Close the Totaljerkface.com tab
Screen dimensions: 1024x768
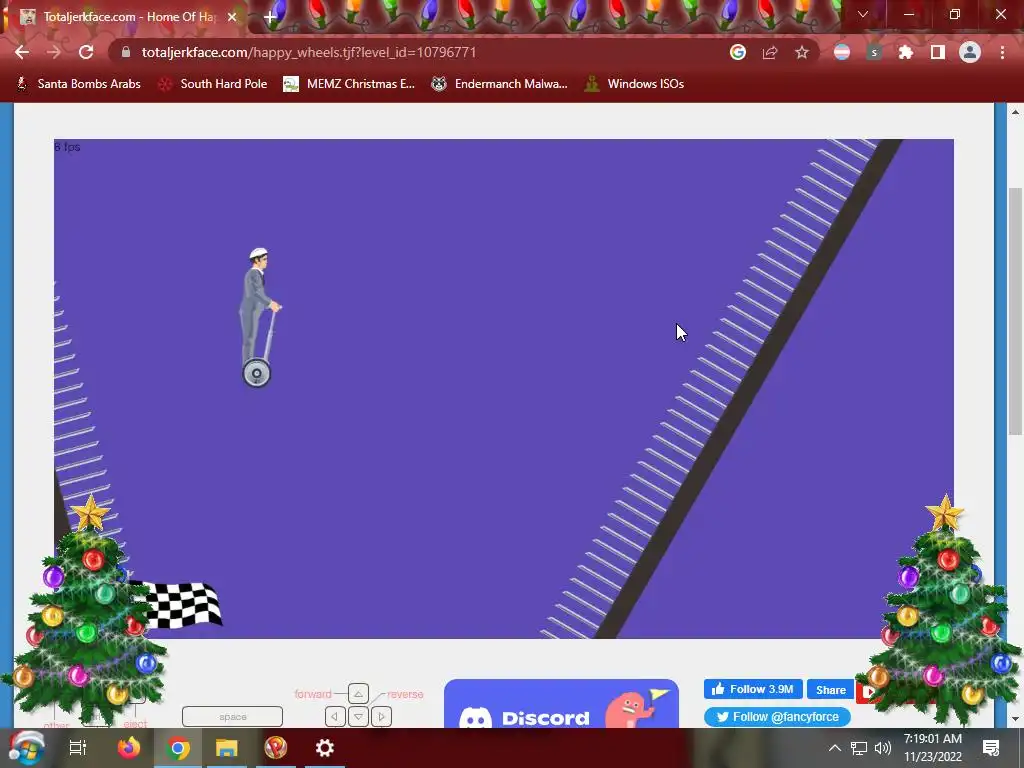[232, 17]
